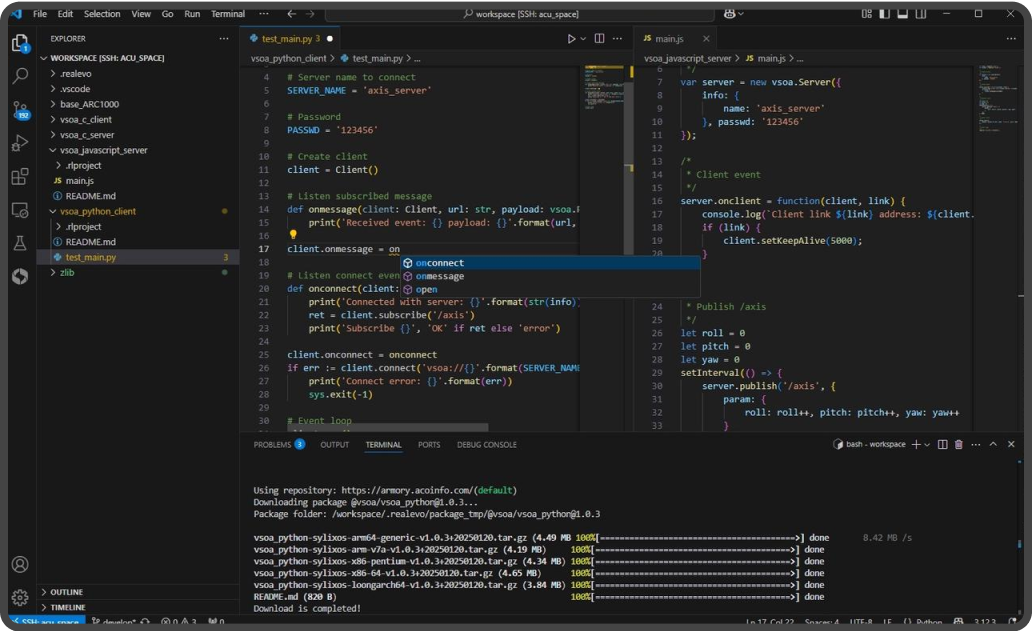Go back using the title bar arrow

coord(292,14)
